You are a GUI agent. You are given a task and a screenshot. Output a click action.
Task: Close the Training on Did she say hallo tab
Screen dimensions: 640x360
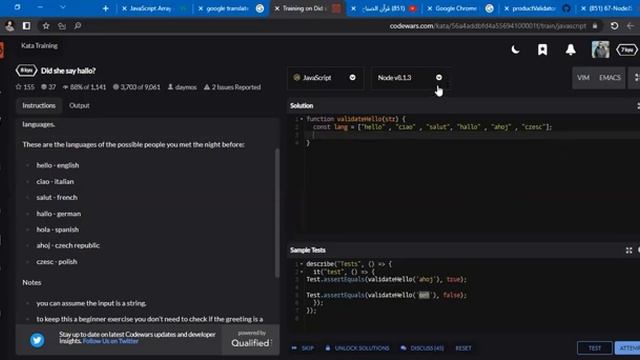click(277, 8)
